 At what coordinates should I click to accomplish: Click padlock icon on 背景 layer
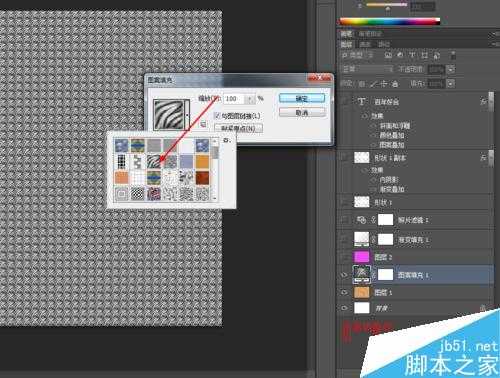point(483,308)
